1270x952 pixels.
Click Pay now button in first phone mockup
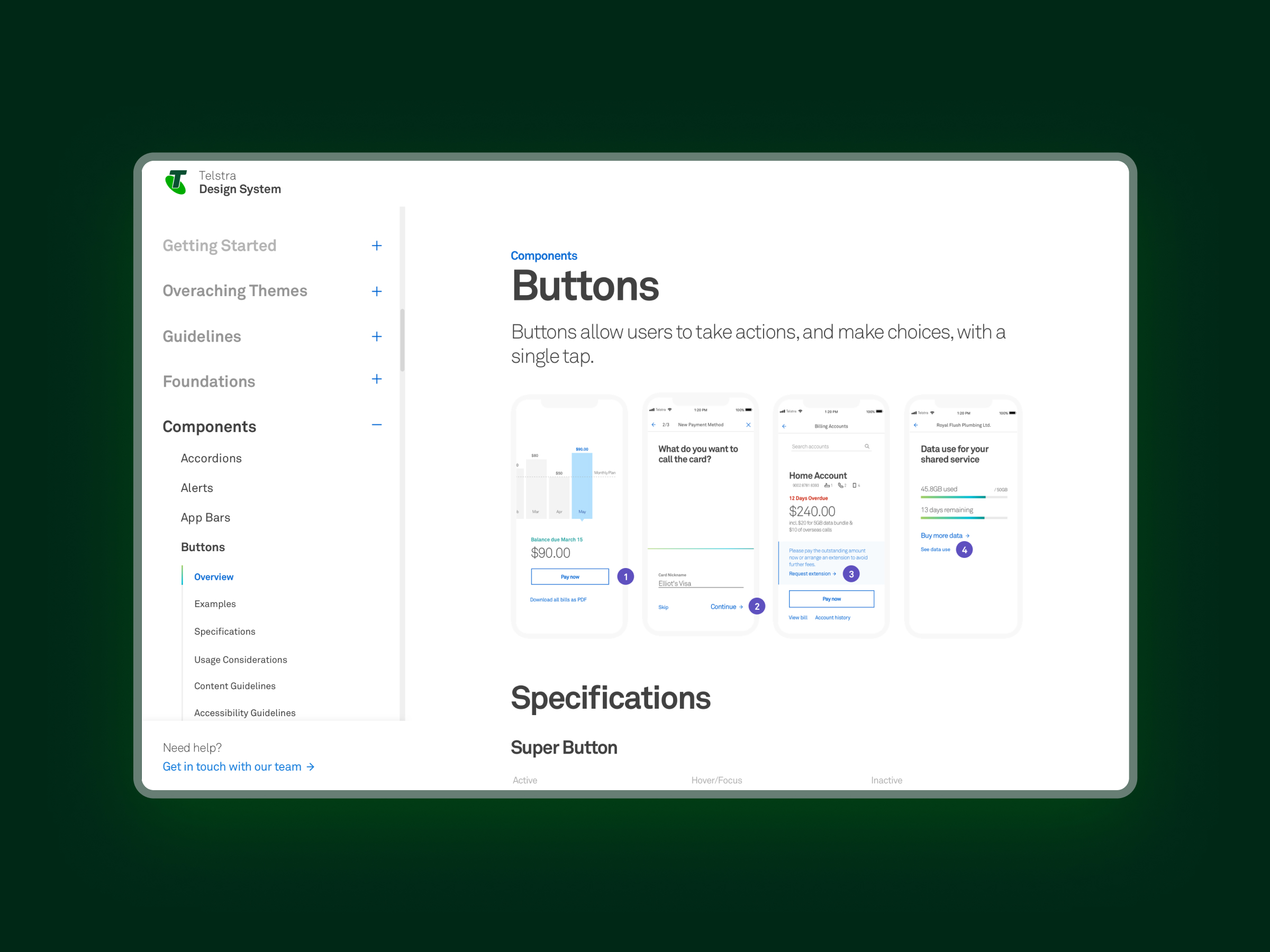569,576
